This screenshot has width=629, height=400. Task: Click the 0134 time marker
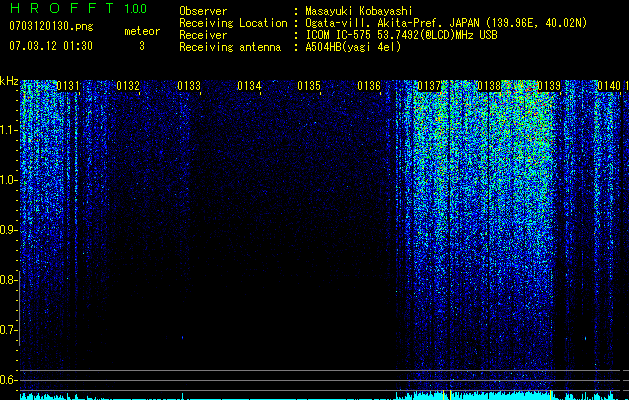pos(249,86)
